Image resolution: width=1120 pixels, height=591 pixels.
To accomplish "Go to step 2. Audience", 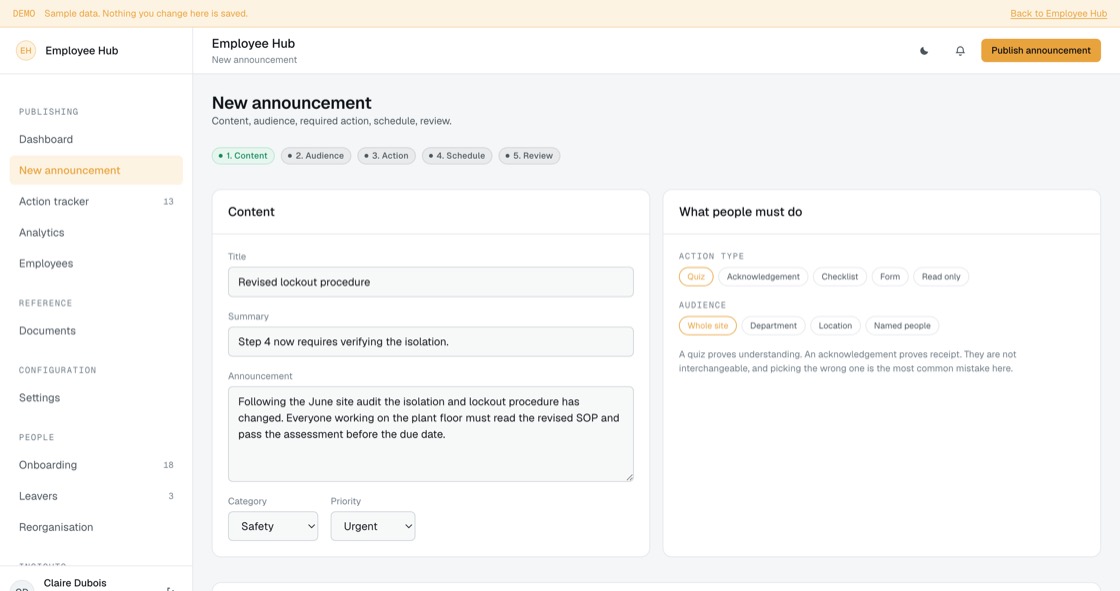I will coord(316,156).
